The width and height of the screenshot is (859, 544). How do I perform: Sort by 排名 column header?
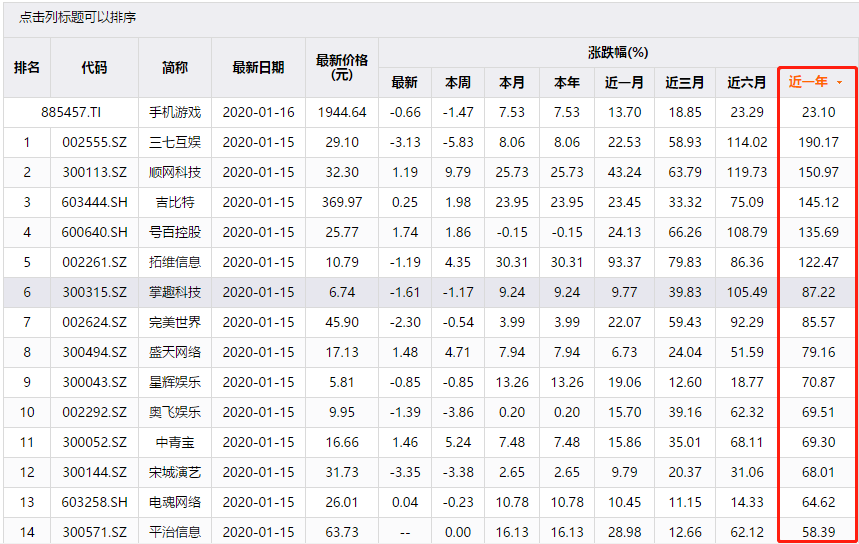pyautogui.click(x=27, y=67)
